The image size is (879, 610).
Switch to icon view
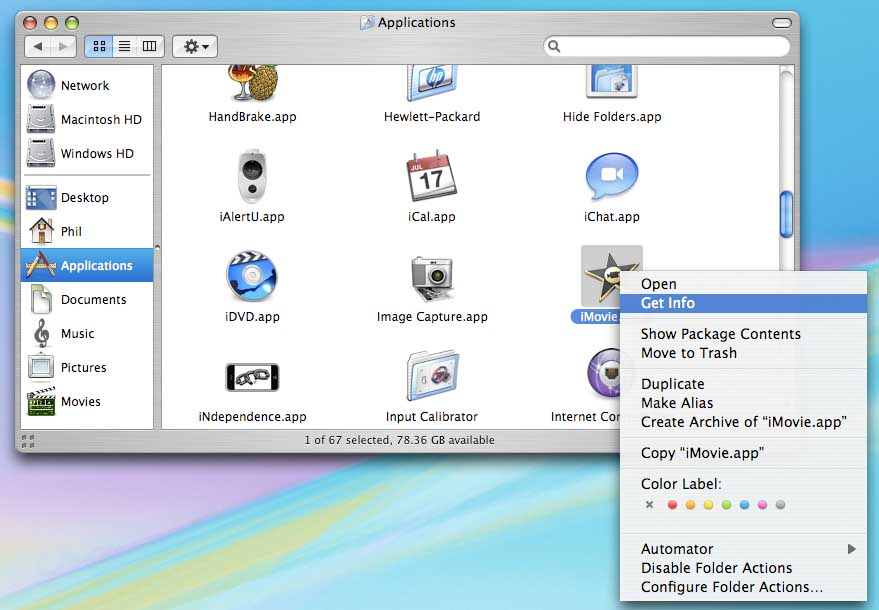coord(99,46)
